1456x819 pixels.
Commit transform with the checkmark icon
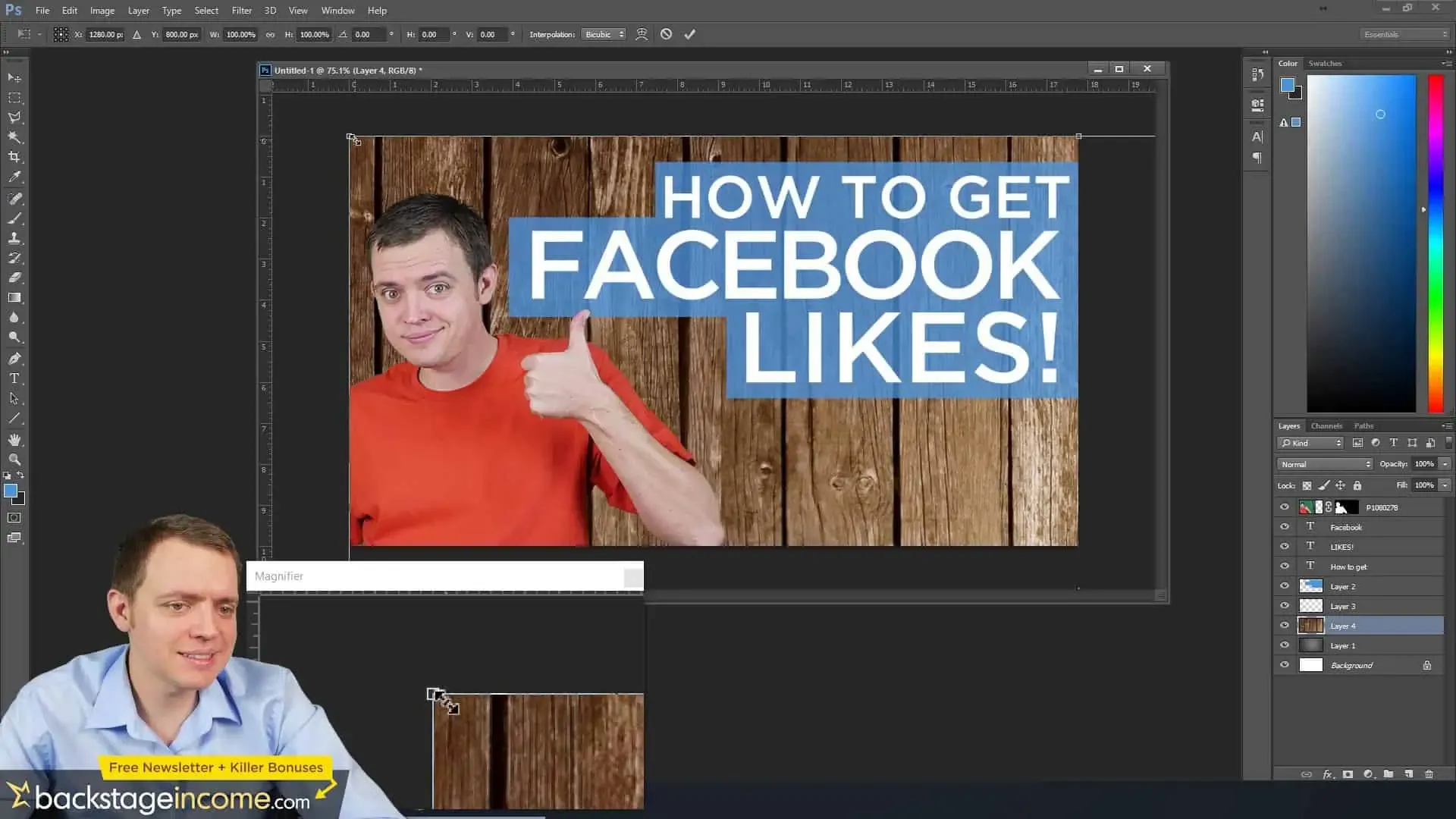pos(689,34)
